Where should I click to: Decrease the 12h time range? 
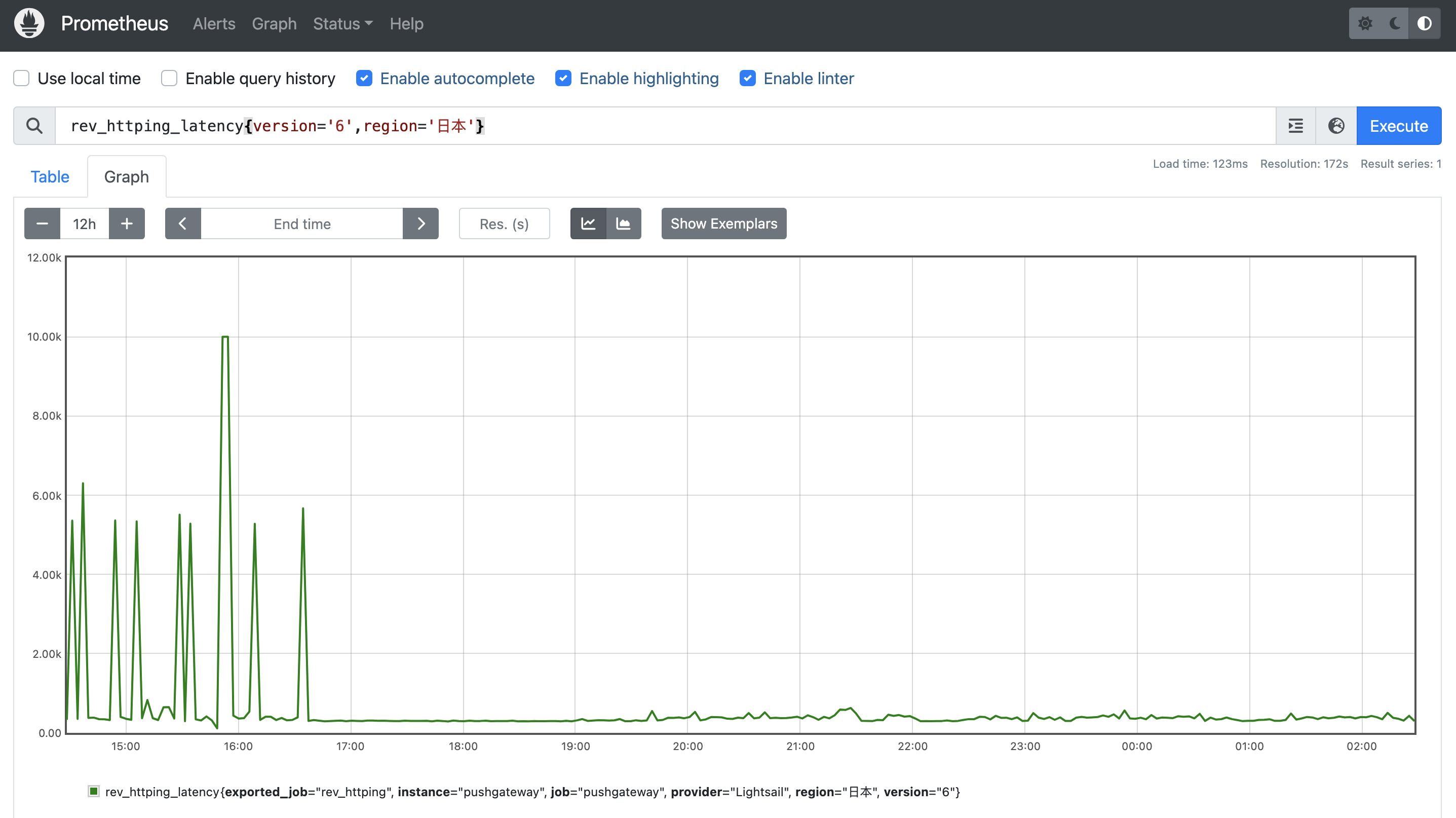coord(42,224)
